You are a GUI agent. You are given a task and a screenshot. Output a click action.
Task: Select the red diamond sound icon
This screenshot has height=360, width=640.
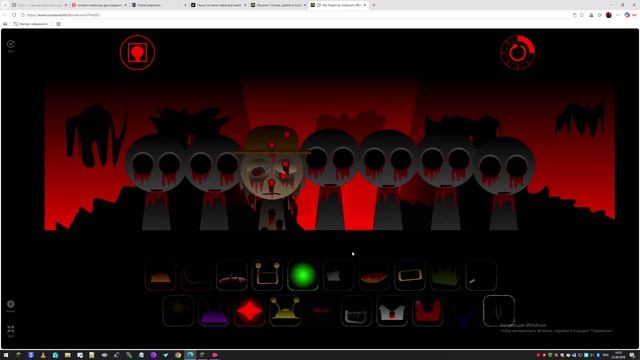click(249, 311)
